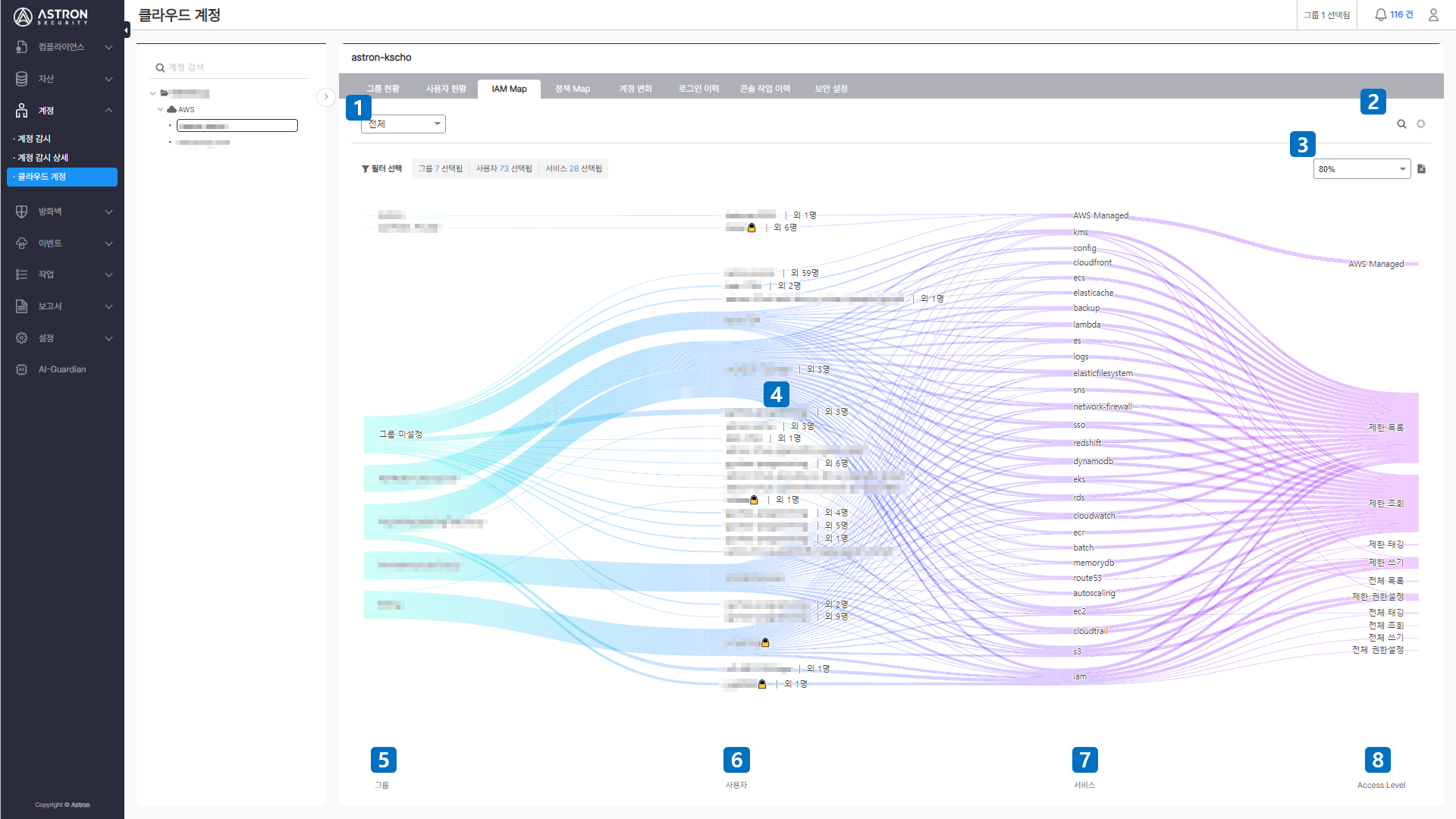The width and height of the screenshot is (1456, 819).
Task: Click the s3 service node
Action: (1078, 651)
